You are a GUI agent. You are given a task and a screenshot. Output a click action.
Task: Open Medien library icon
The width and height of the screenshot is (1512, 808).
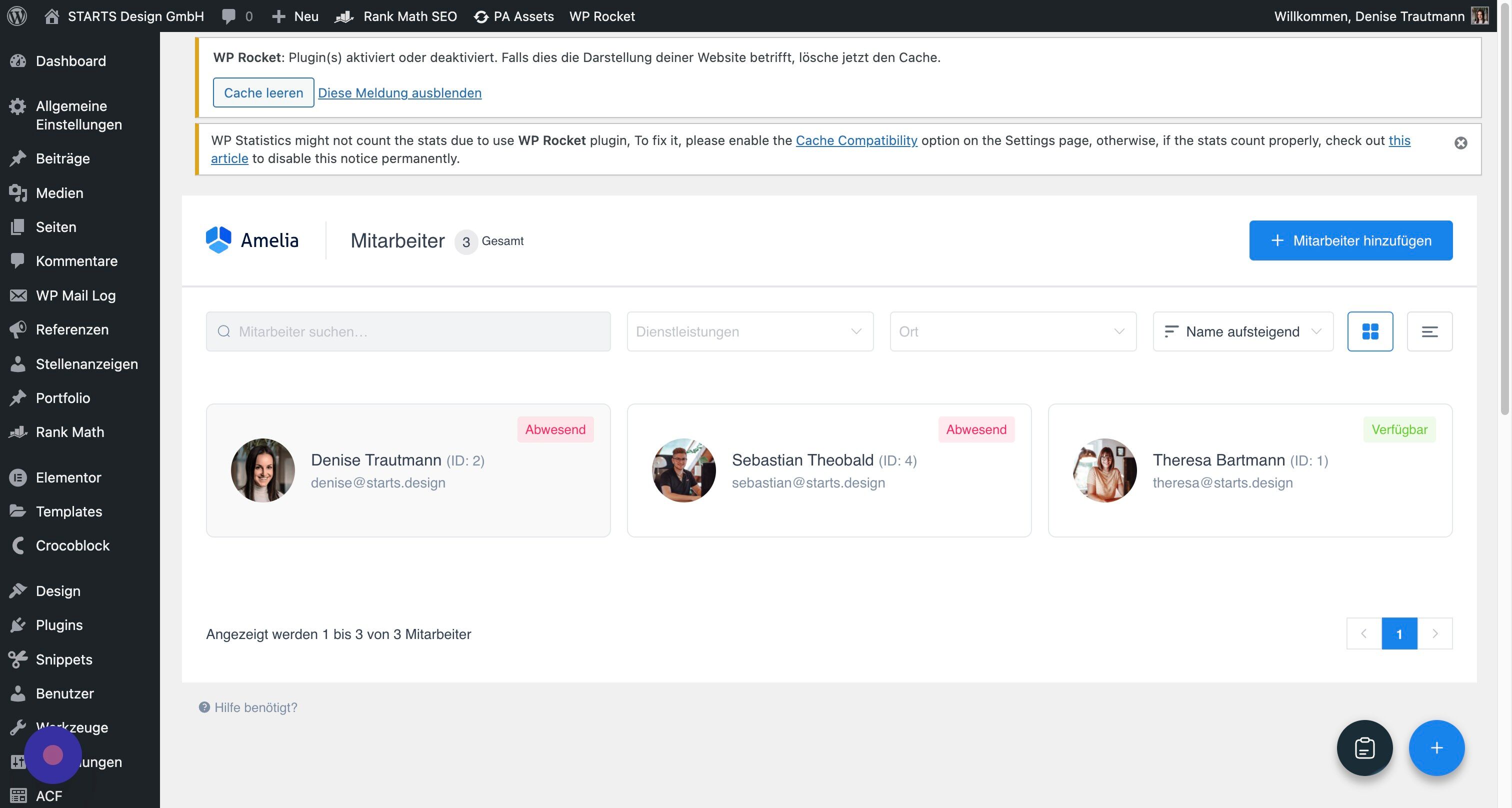[18, 193]
